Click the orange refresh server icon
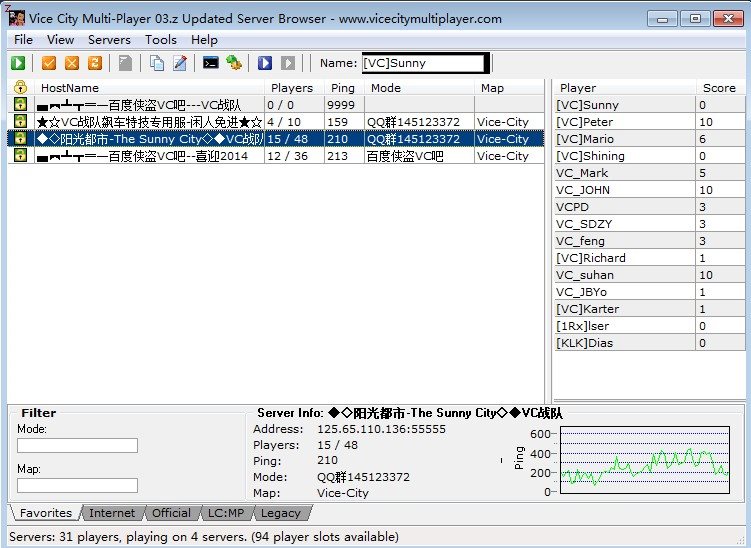The height and width of the screenshot is (548, 751). click(x=95, y=63)
